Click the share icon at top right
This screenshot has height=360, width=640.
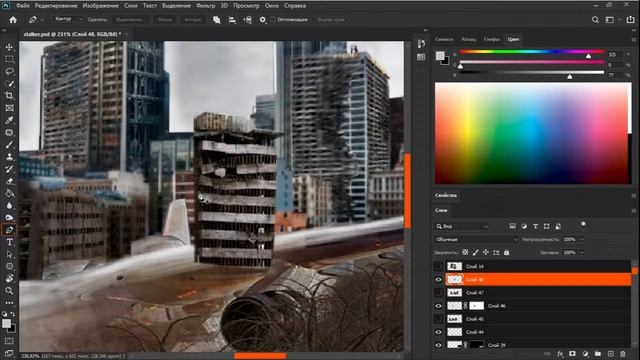click(631, 20)
